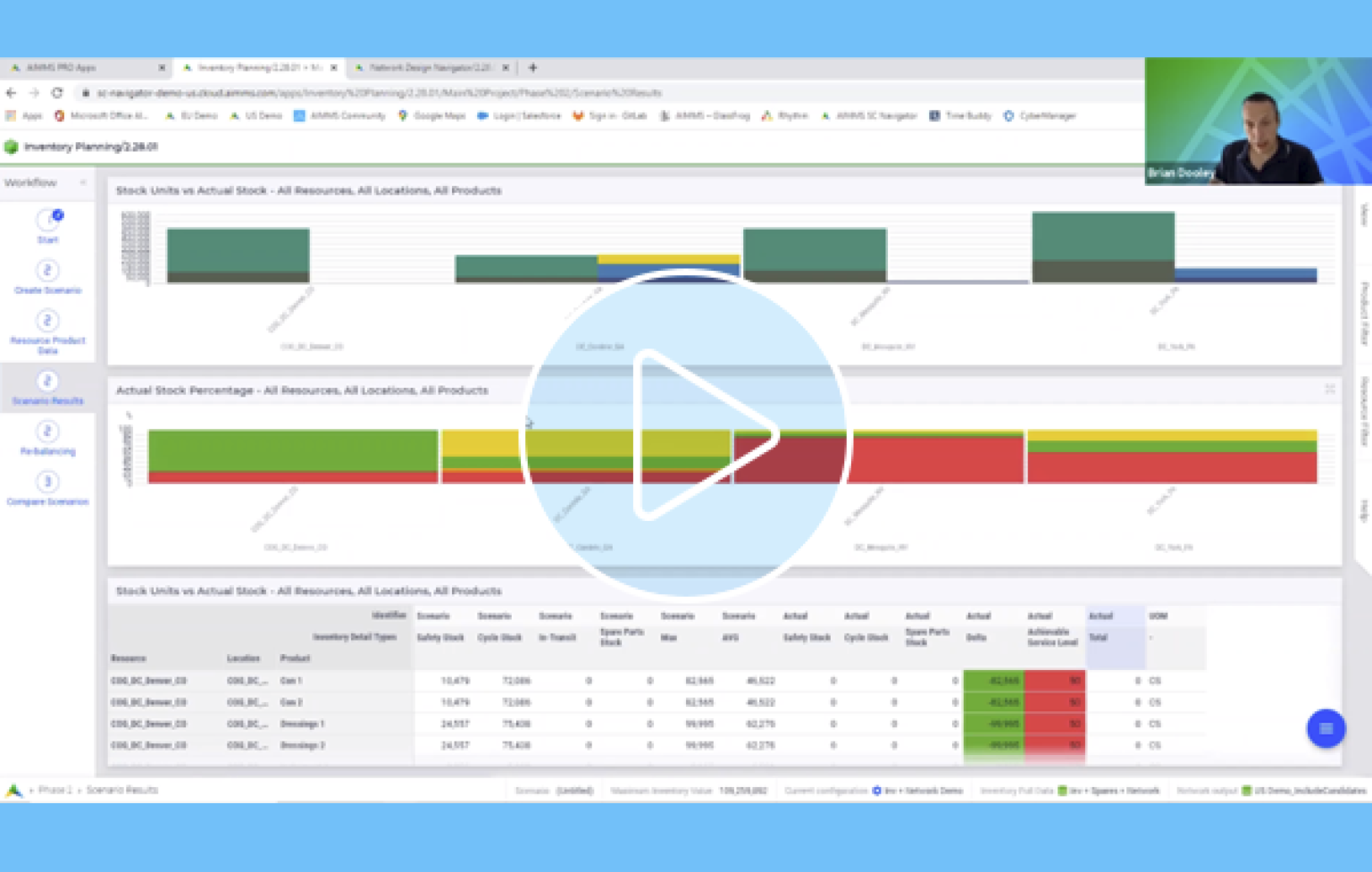This screenshot has height=872, width=1372.
Task: Select the Scenario Results workflow step icon
Action: tap(47, 381)
